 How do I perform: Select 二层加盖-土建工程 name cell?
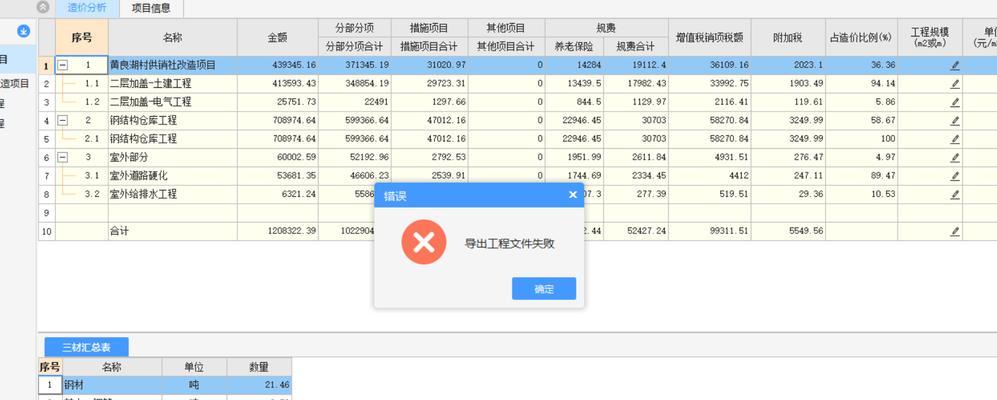point(172,83)
